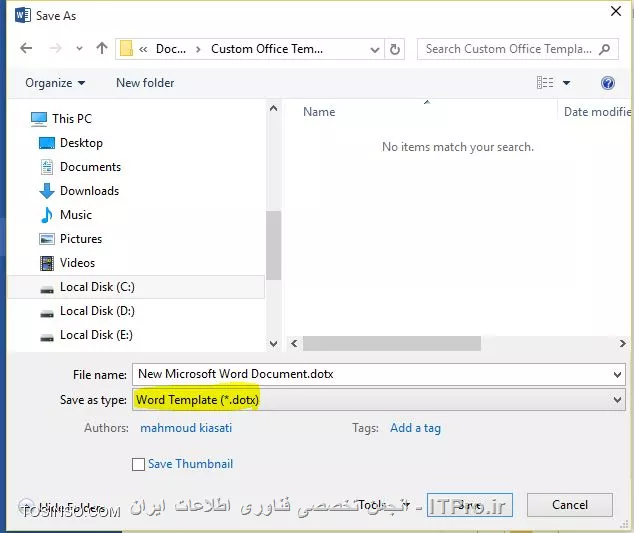Change view layout icon
The width and height of the screenshot is (634, 533).
tap(545, 82)
